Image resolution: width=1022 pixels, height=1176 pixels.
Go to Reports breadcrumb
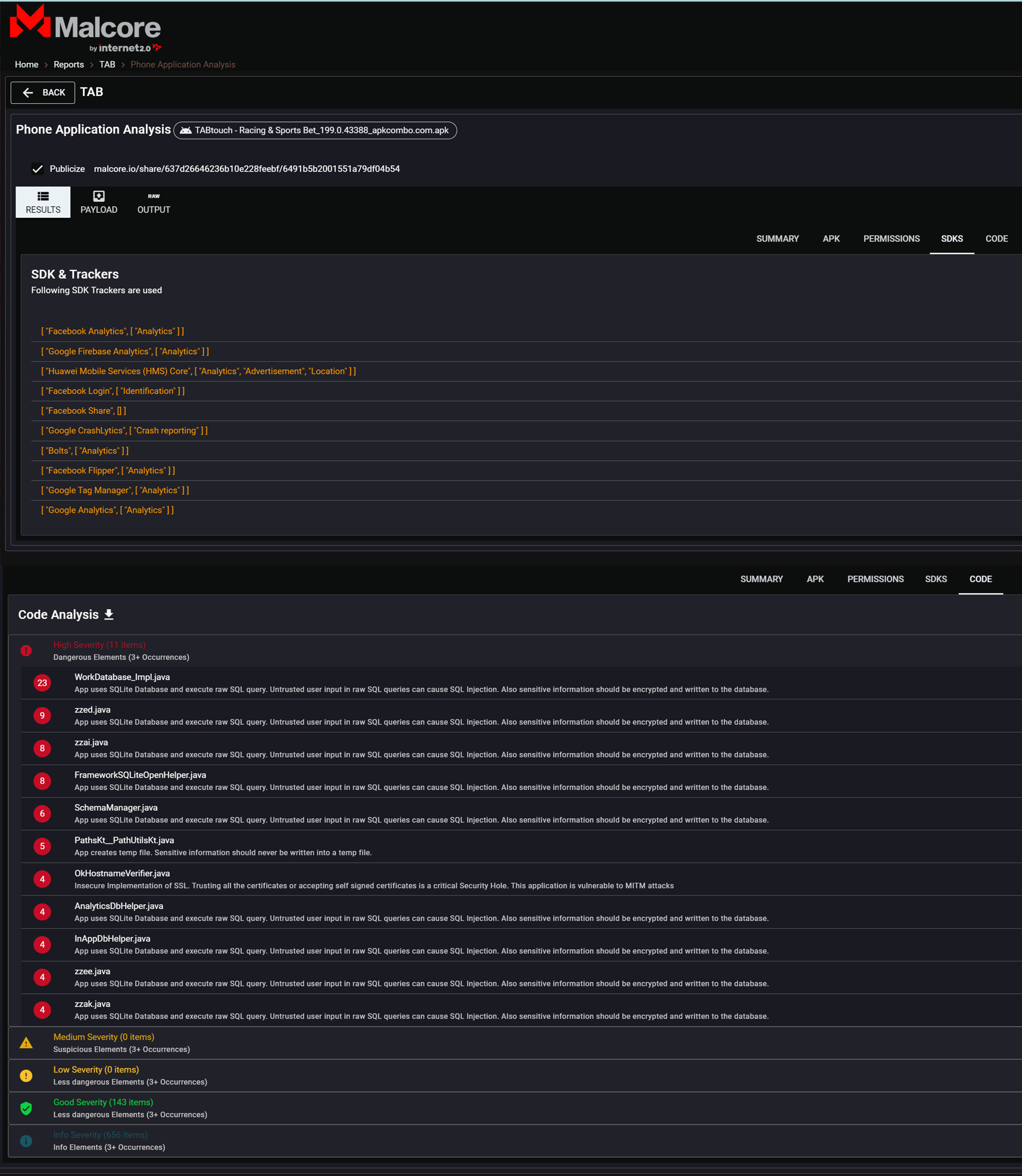(x=68, y=65)
